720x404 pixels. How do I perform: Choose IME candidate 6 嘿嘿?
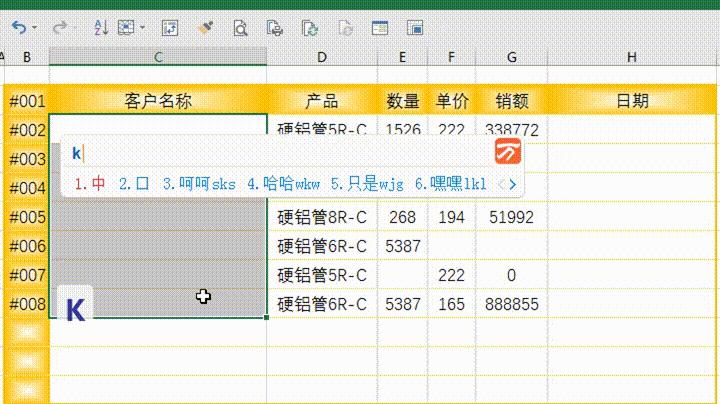pos(450,184)
